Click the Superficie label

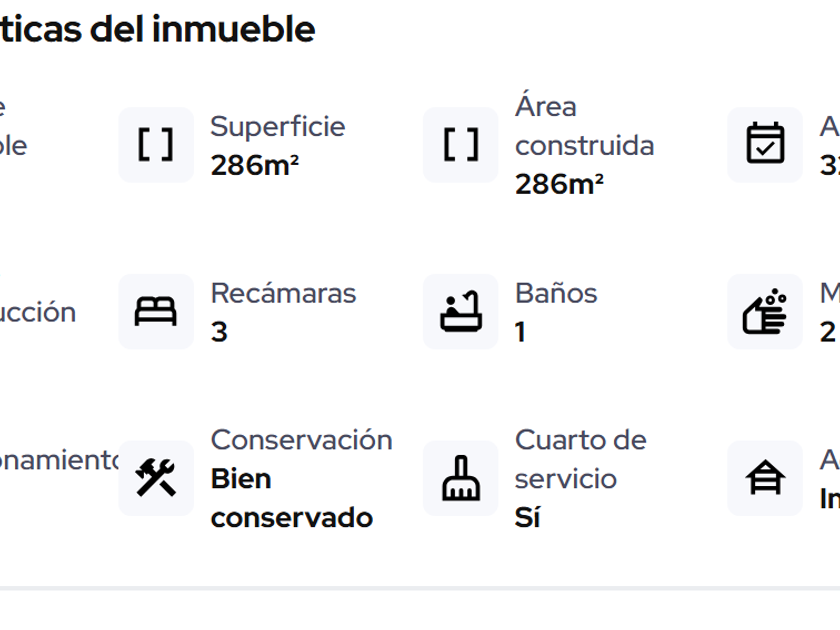point(277,127)
